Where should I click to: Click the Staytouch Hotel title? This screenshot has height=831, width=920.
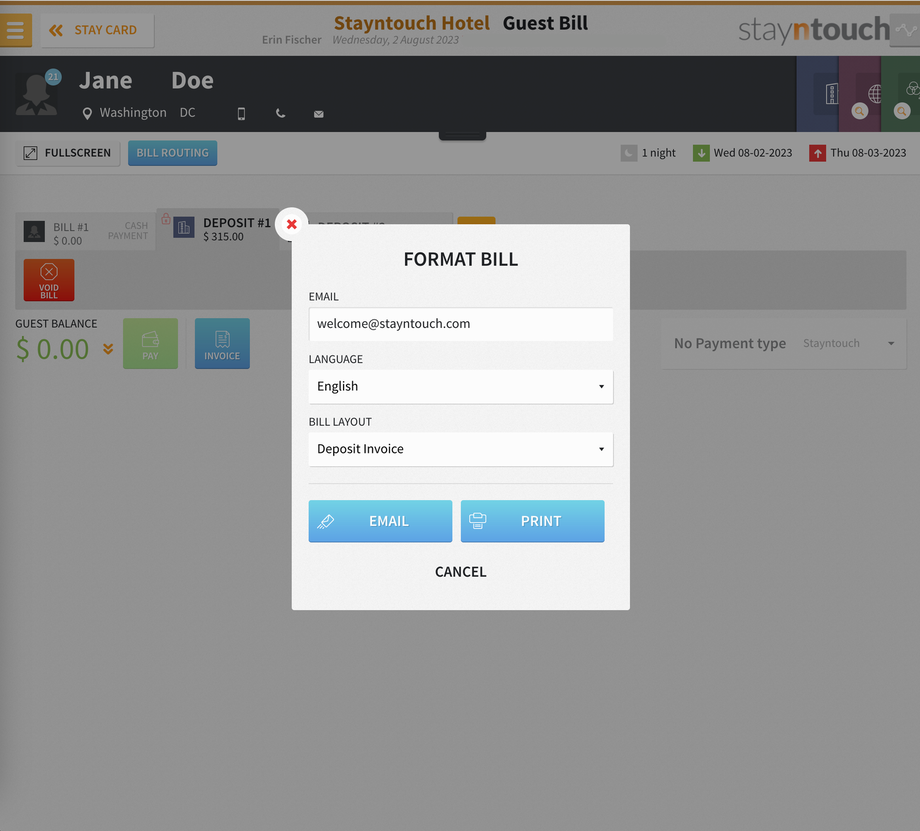click(412, 23)
